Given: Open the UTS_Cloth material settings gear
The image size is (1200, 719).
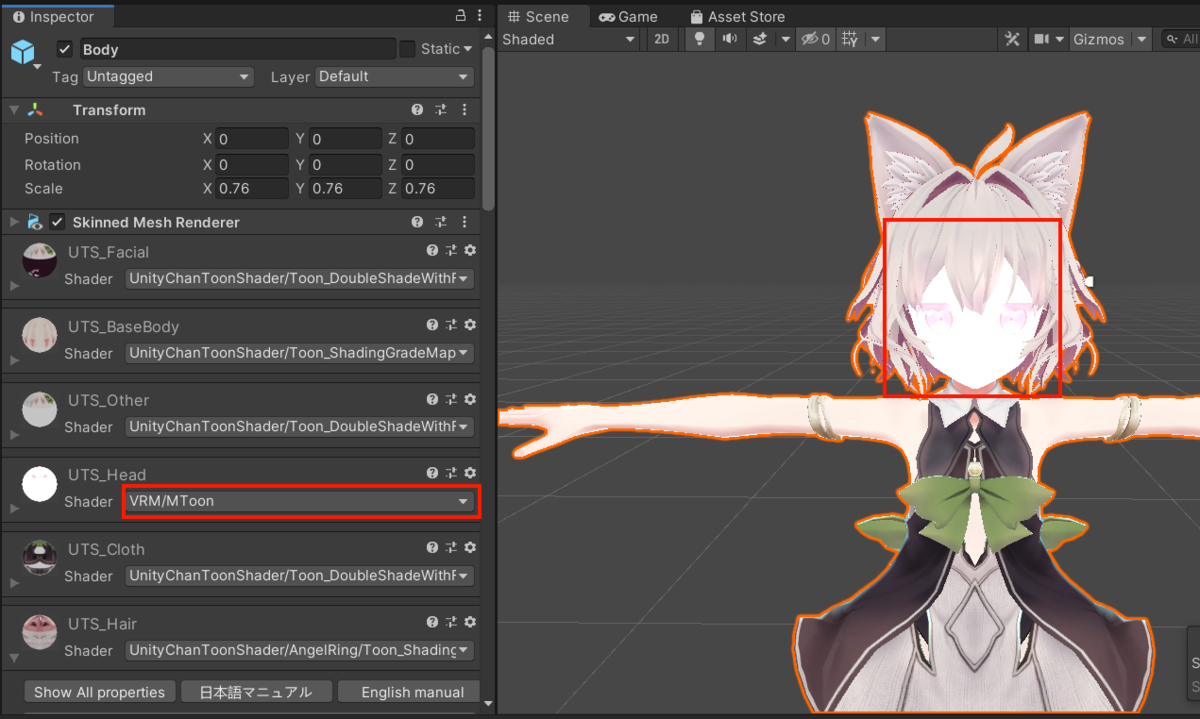Looking at the screenshot, I should coord(470,548).
